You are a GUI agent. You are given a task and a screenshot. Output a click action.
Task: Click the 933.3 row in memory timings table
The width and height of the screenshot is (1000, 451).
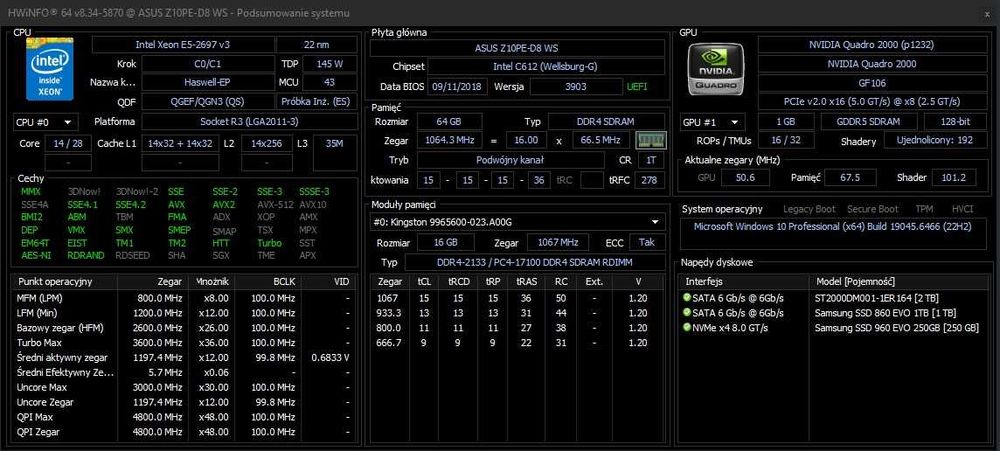[x=518, y=313]
